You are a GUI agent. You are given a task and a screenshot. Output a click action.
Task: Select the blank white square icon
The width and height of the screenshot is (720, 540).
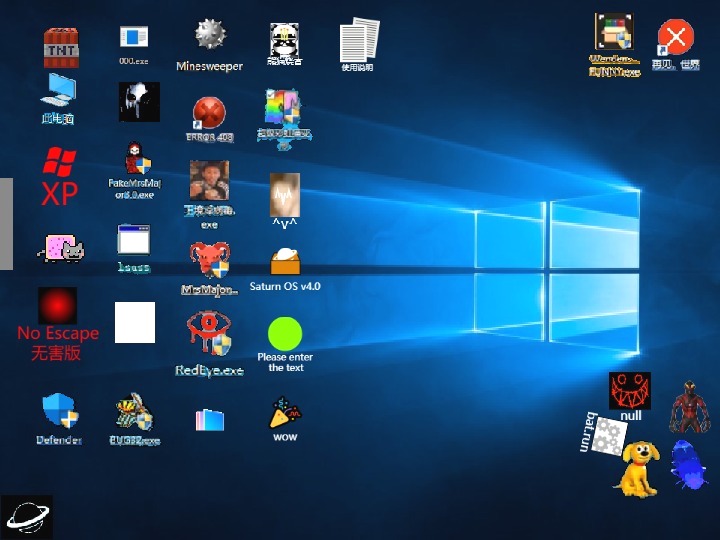pos(135,322)
